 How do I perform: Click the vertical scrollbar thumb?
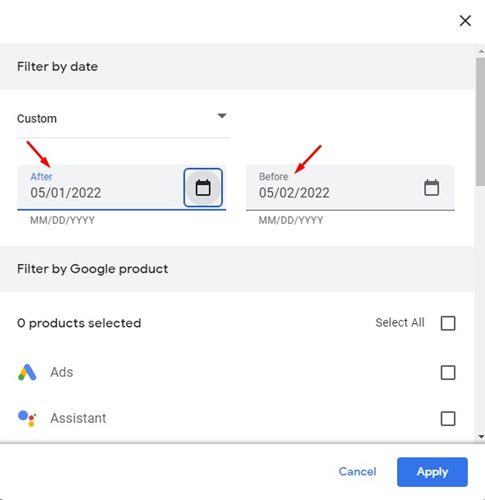coord(480,122)
